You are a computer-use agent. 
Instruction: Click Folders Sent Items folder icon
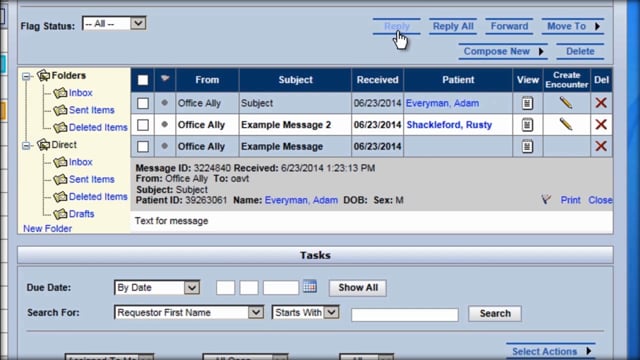click(x=60, y=110)
